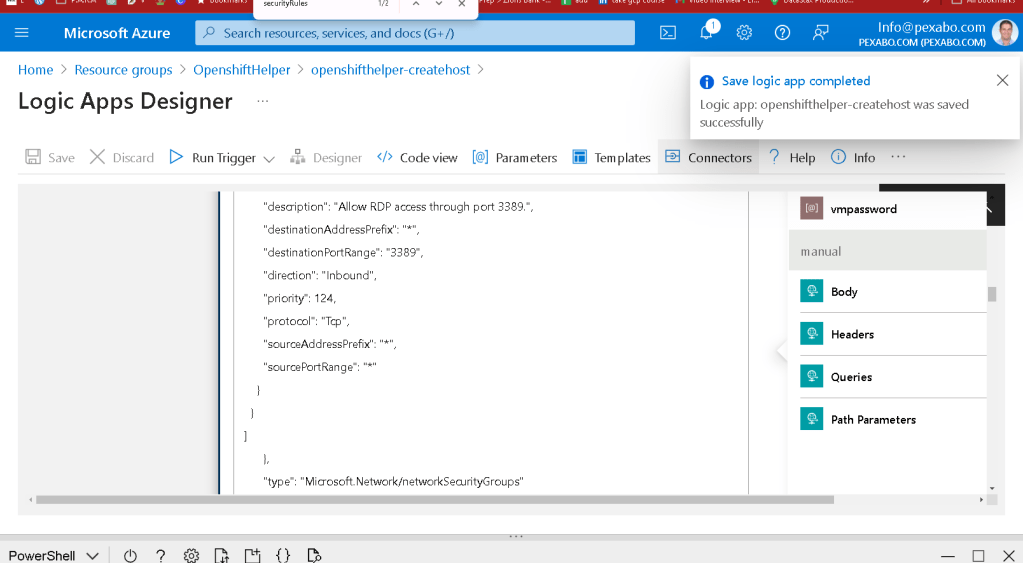Go to Home breadcrumb
The image size is (1023, 563).
pyautogui.click(x=35, y=70)
